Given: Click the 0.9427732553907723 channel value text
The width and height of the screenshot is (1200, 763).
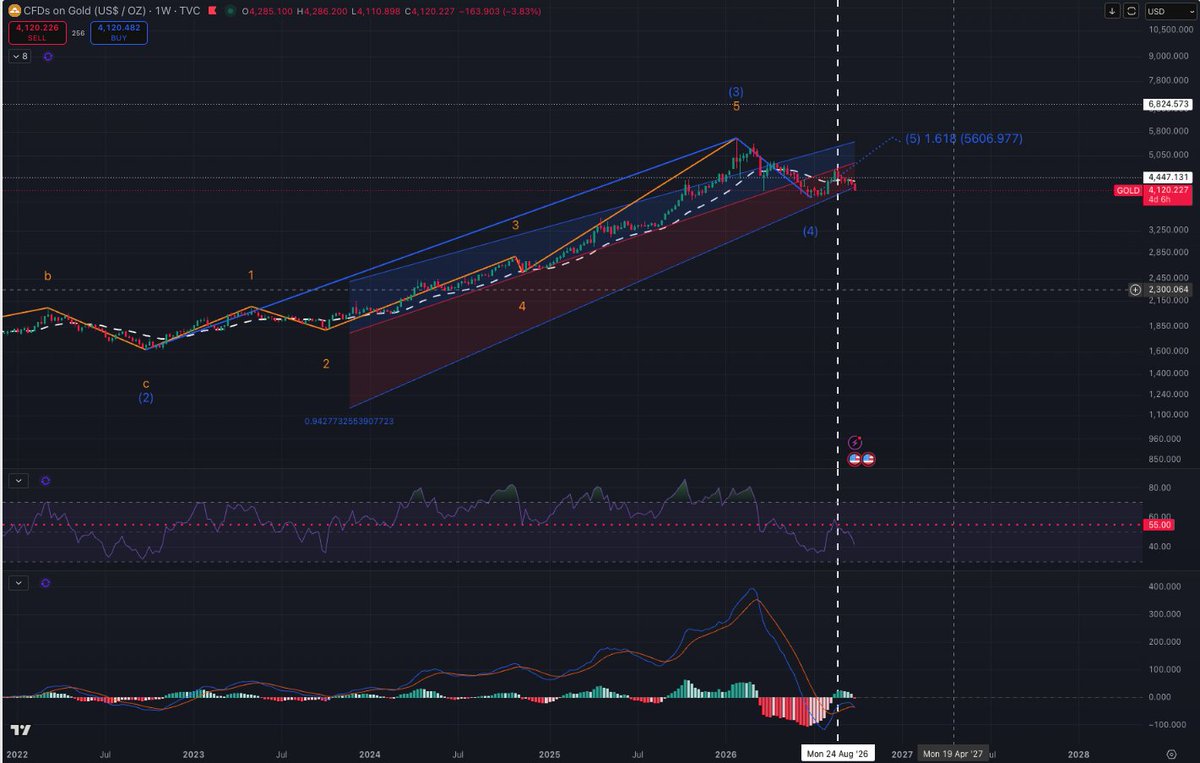Looking at the screenshot, I should pyautogui.click(x=349, y=421).
